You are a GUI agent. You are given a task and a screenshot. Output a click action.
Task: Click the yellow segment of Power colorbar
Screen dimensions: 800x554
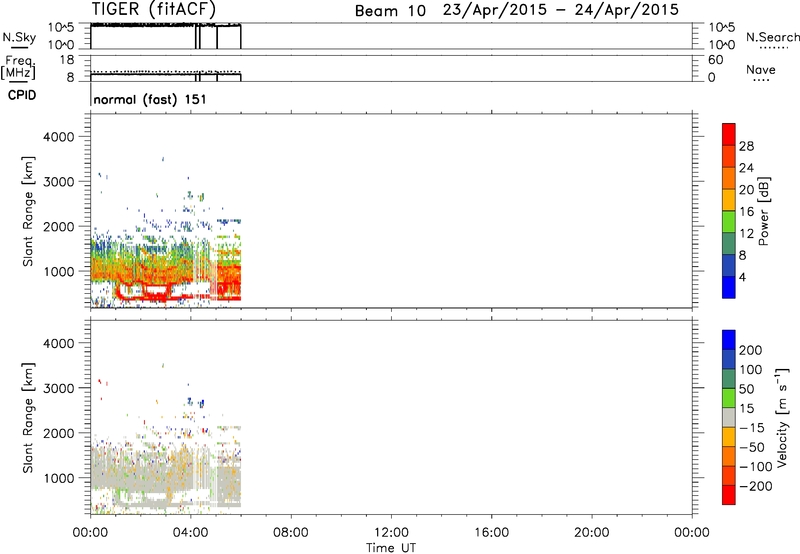(729, 199)
